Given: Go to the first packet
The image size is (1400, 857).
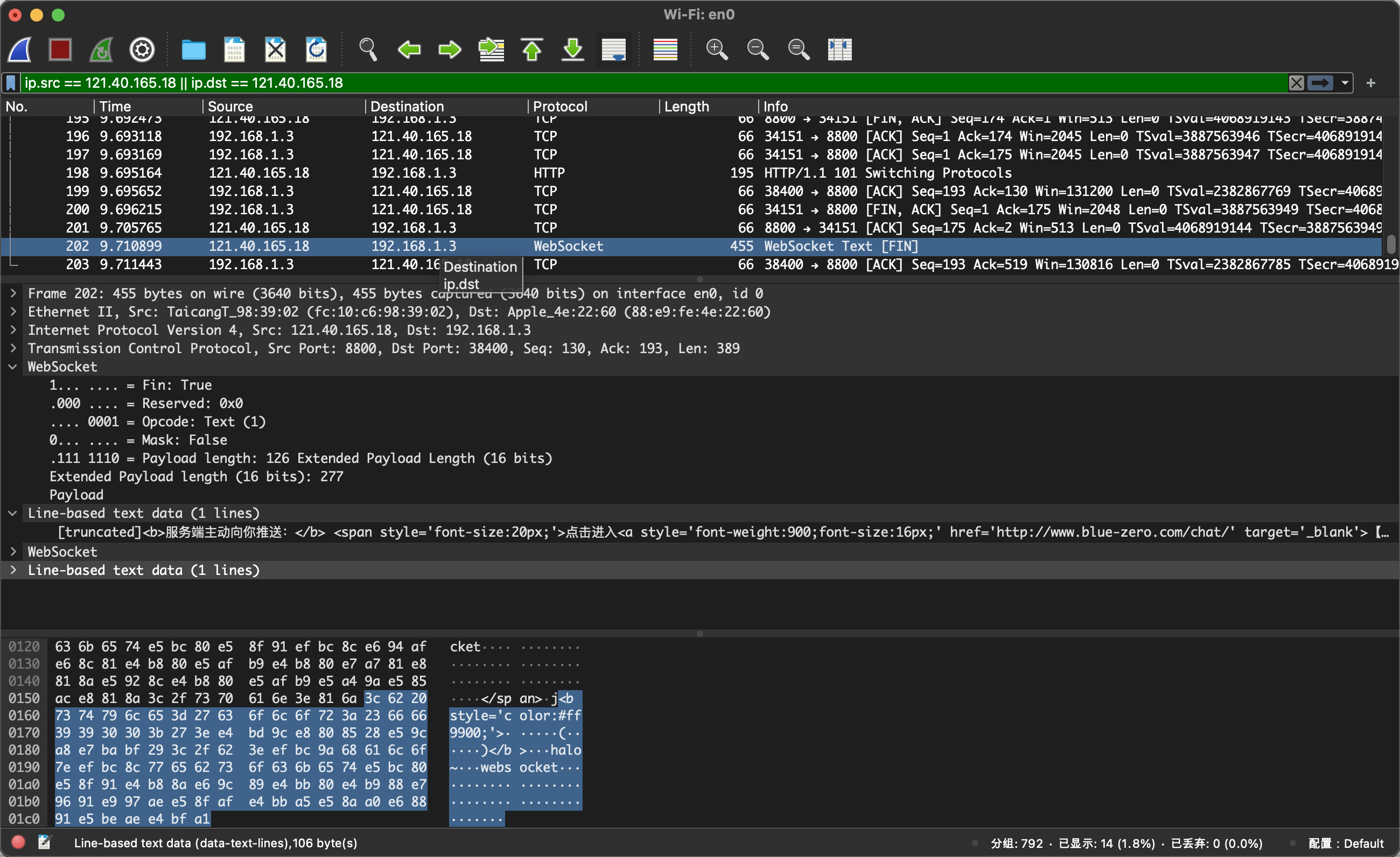Looking at the screenshot, I should pos(532,50).
